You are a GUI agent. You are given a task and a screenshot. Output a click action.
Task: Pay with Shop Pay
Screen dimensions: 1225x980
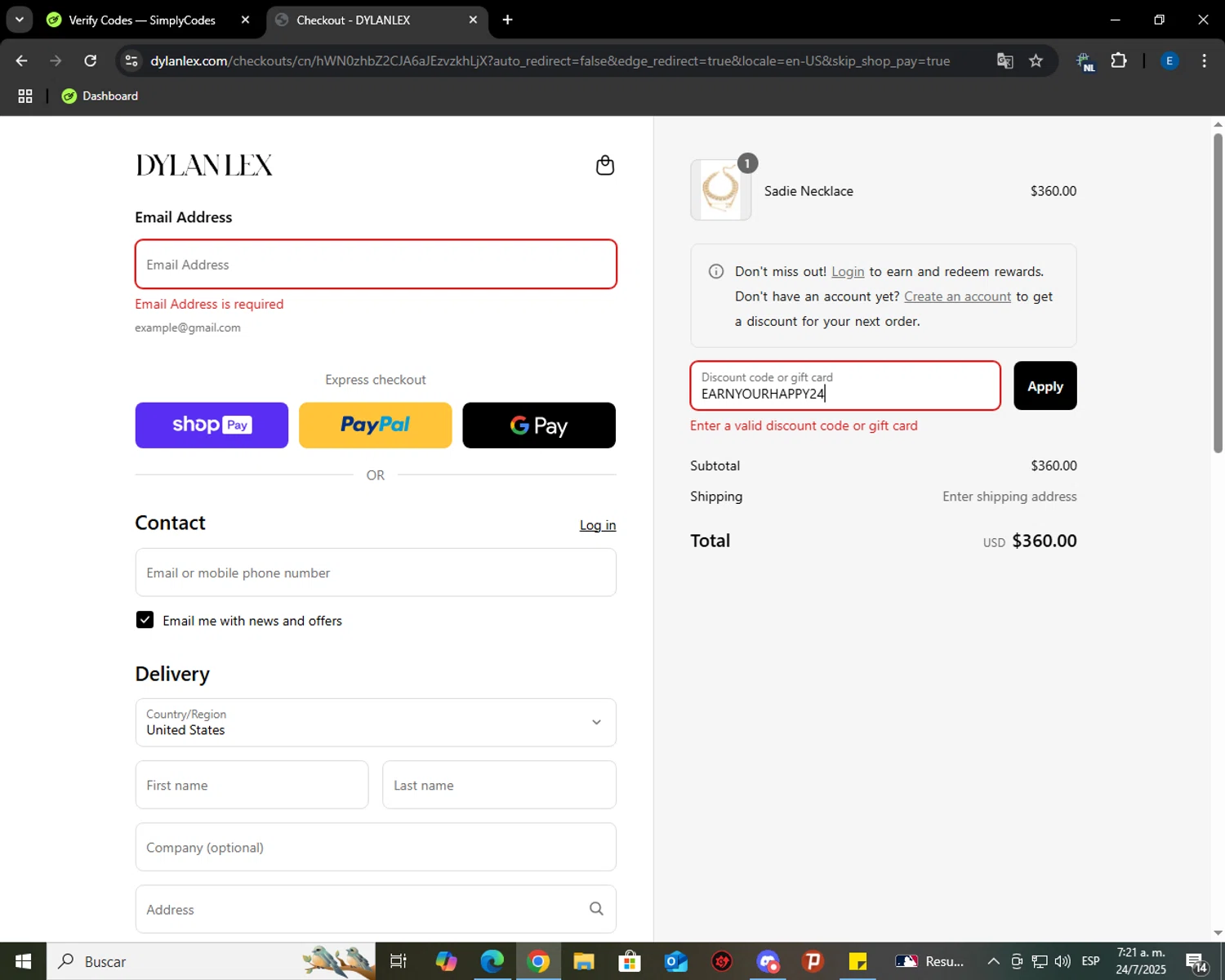212,425
